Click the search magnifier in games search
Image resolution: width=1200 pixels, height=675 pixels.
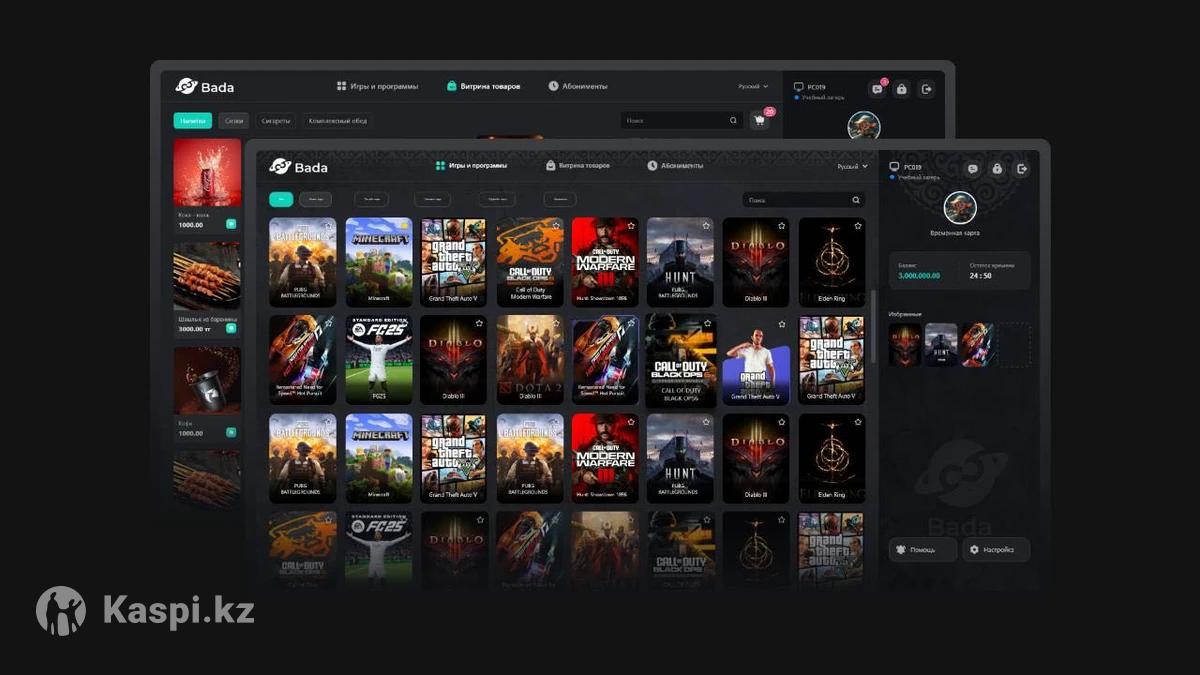855,200
